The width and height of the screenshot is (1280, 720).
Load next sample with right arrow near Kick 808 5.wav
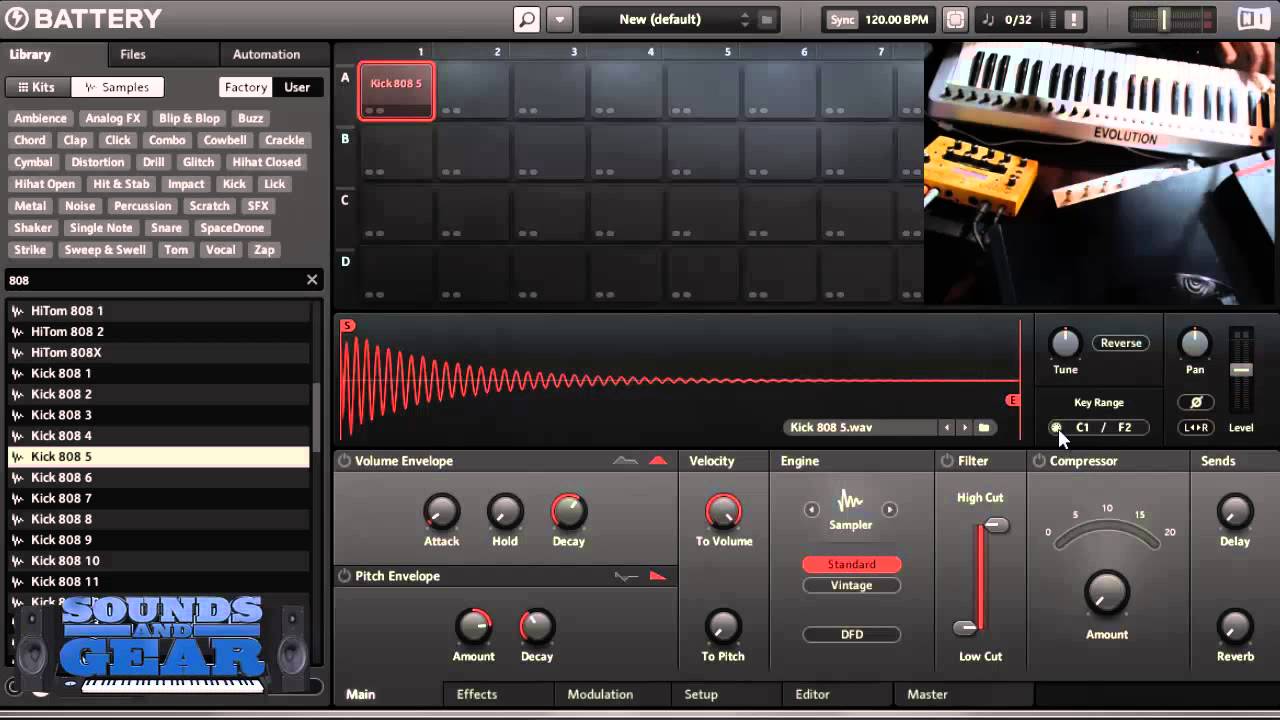click(964, 428)
